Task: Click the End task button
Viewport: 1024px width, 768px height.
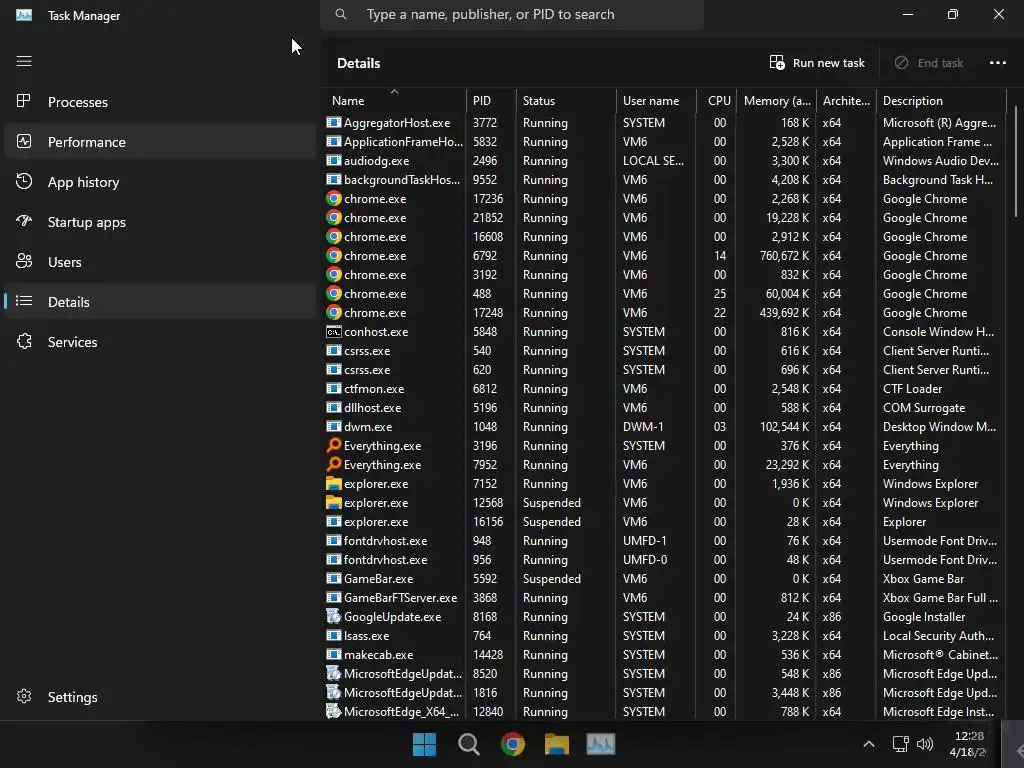Action: 929,63
